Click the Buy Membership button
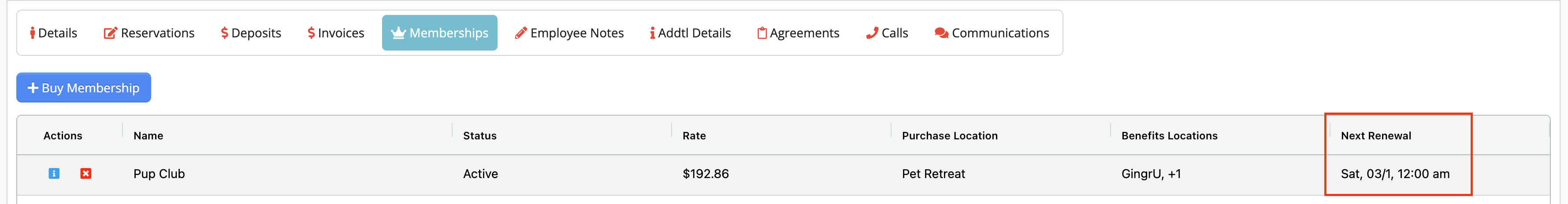 point(83,88)
